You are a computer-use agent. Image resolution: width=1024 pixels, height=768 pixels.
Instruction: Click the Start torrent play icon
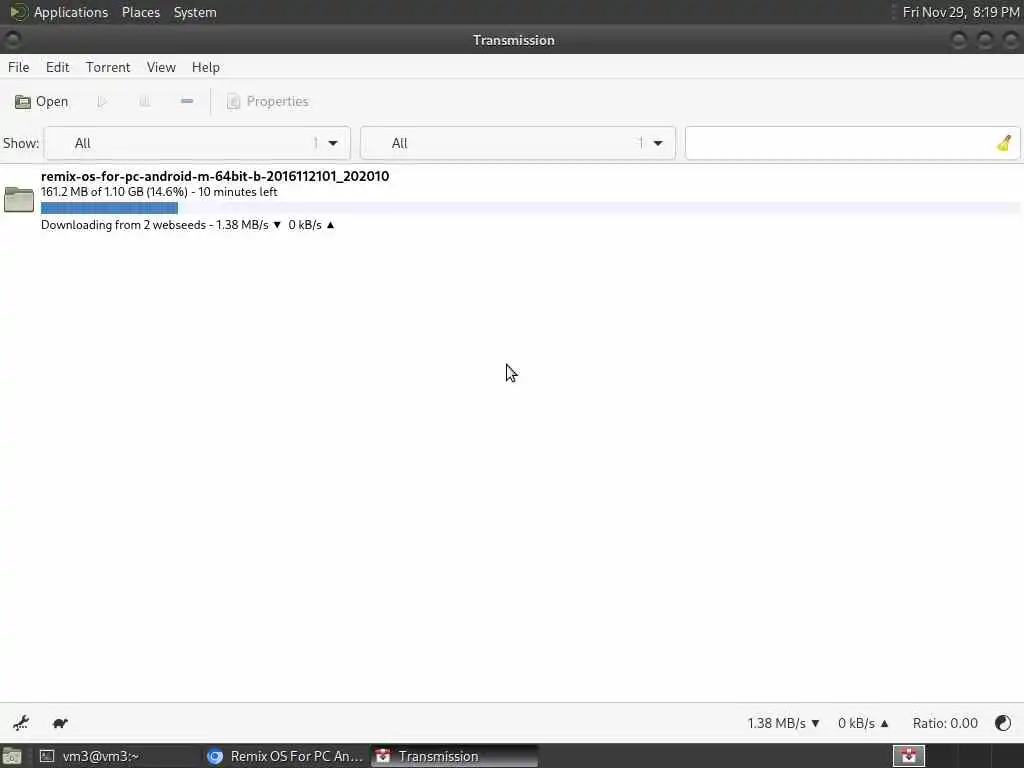(x=102, y=101)
